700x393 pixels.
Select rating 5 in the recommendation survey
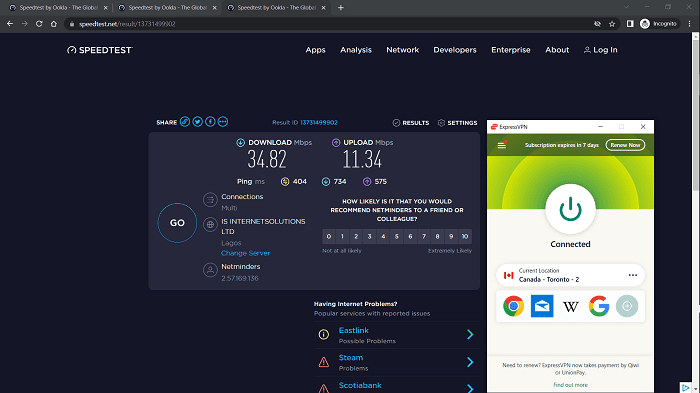click(x=396, y=236)
